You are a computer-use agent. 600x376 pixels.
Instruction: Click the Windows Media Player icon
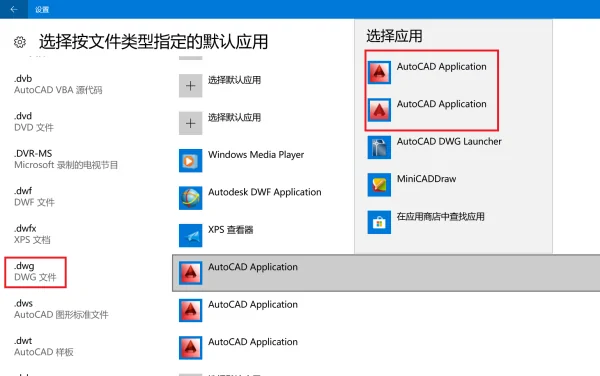(x=191, y=161)
